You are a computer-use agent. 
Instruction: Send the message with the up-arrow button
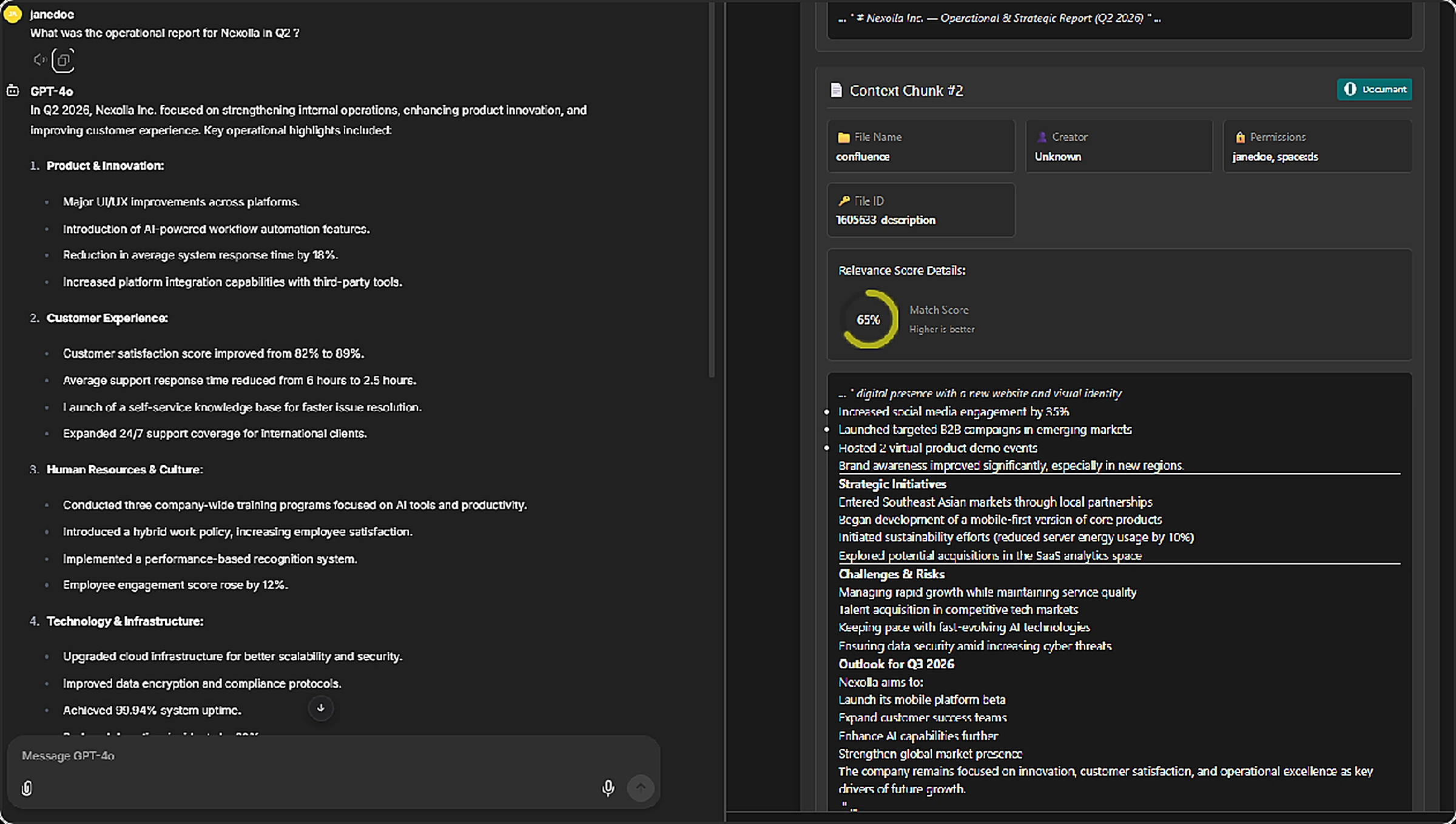tap(641, 788)
